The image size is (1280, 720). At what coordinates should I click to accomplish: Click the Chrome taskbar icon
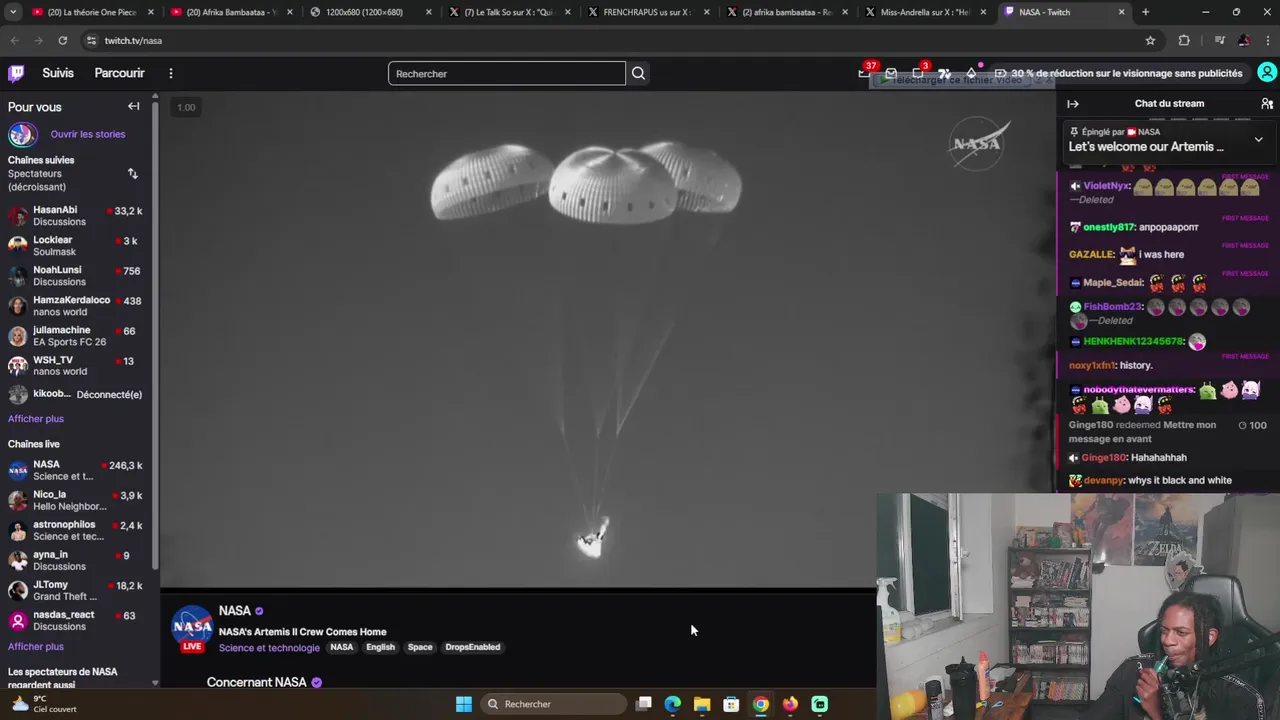pos(761,704)
